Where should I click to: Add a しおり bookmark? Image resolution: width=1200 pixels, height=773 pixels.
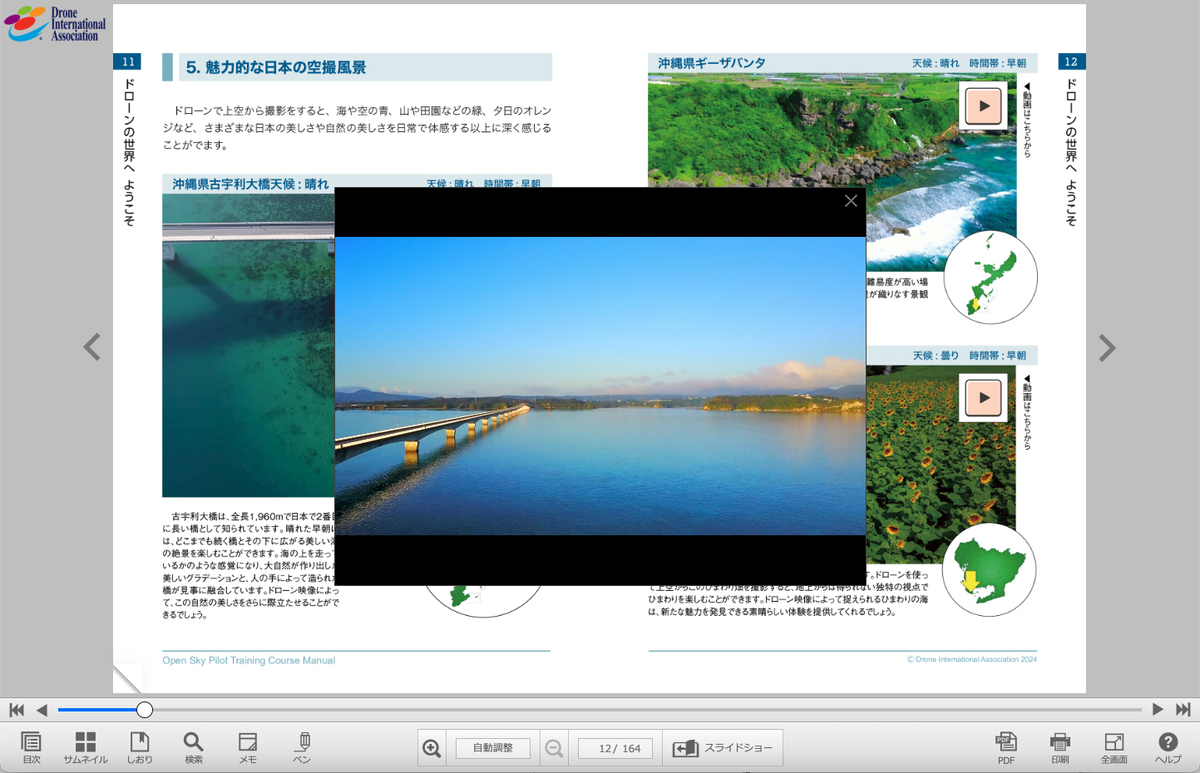click(x=140, y=747)
